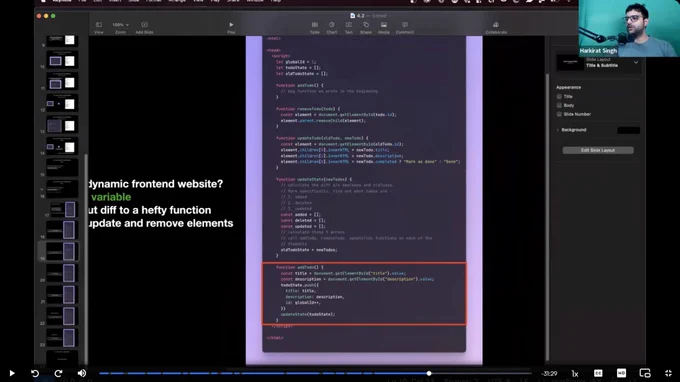
Task: Toggle the Title appearance checkbox
Action: tap(559, 97)
